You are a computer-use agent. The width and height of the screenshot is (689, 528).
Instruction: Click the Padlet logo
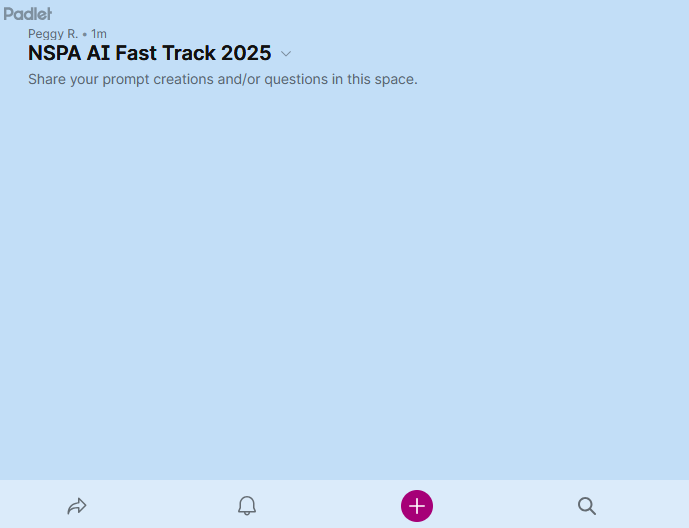[27, 14]
